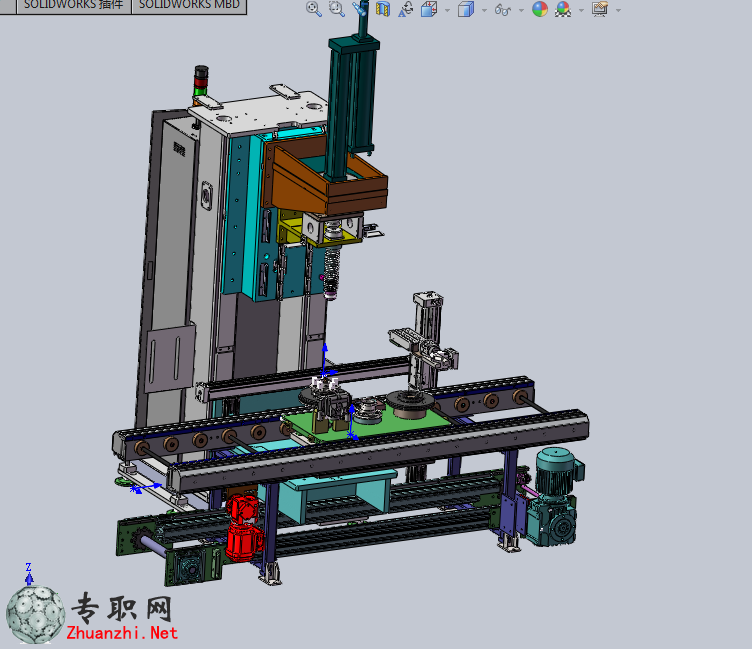Click the Zoom to Area icon
The image size is (752, 649).
pos(337,9)
